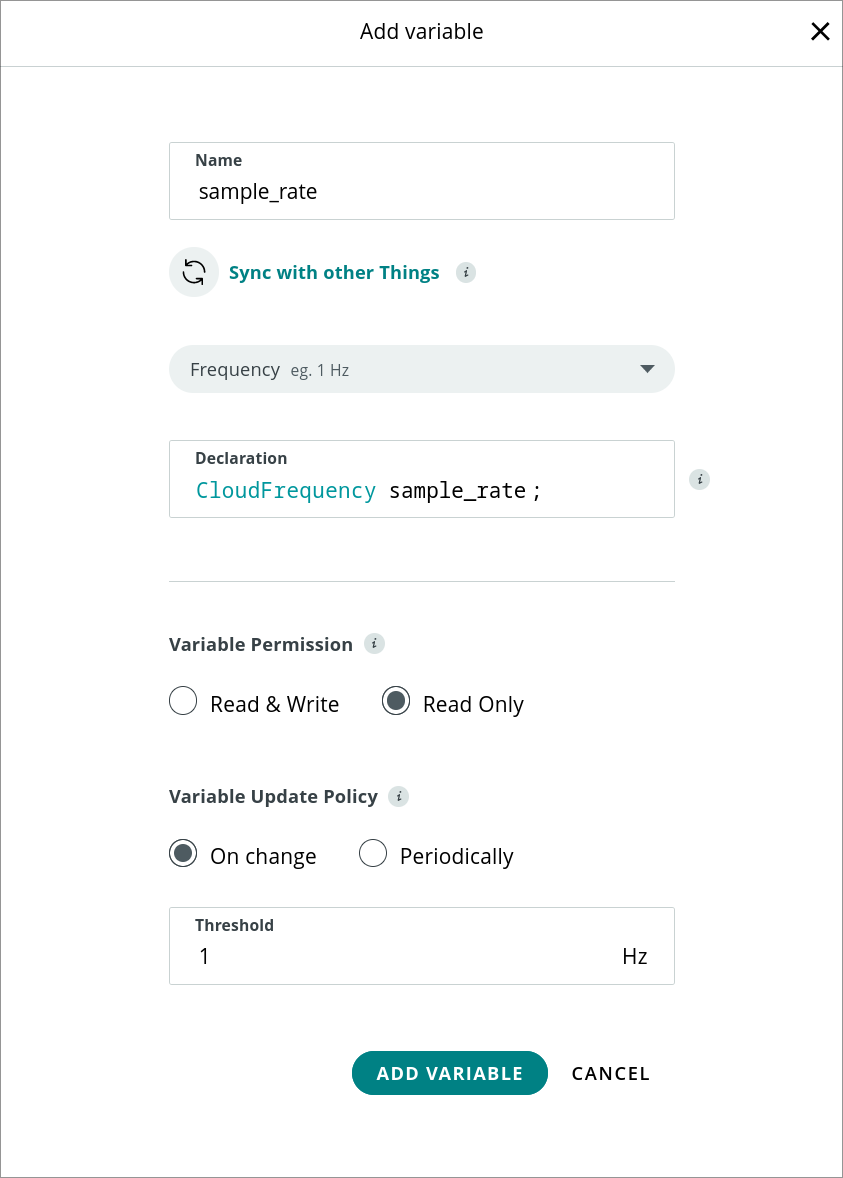
Task: Cancel adding the variable
Action: [610, 1073]
